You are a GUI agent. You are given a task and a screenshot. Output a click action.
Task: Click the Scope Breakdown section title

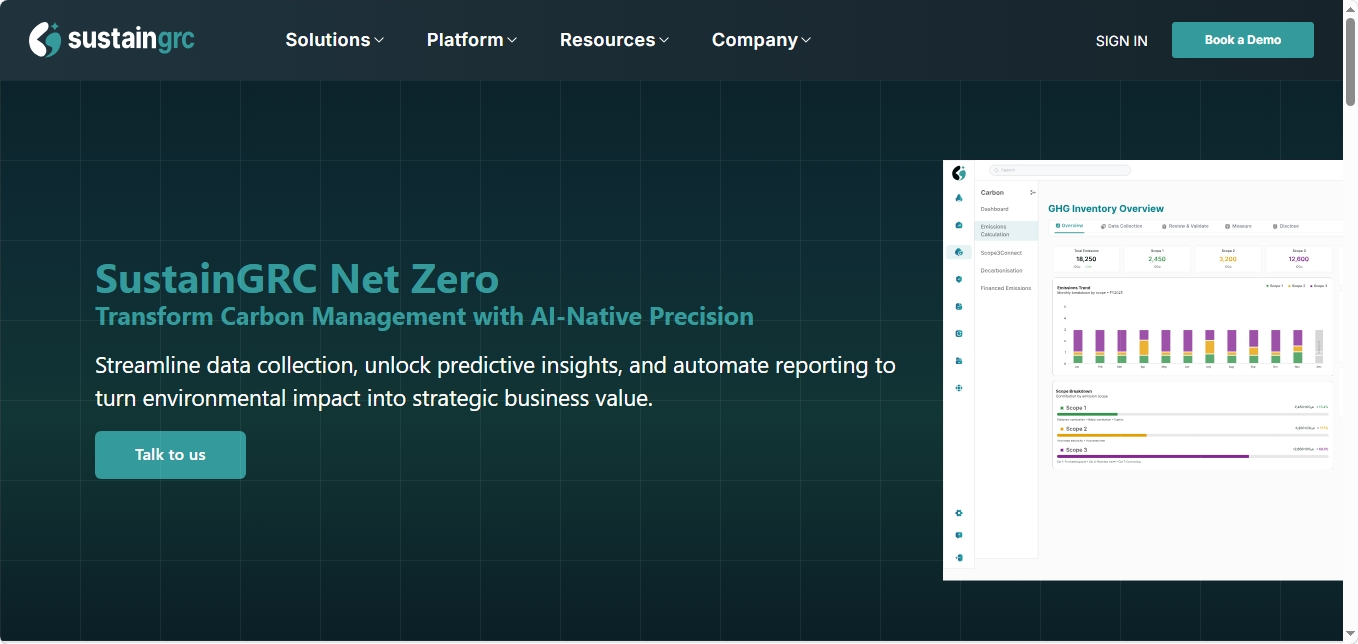coord(1074,391)
